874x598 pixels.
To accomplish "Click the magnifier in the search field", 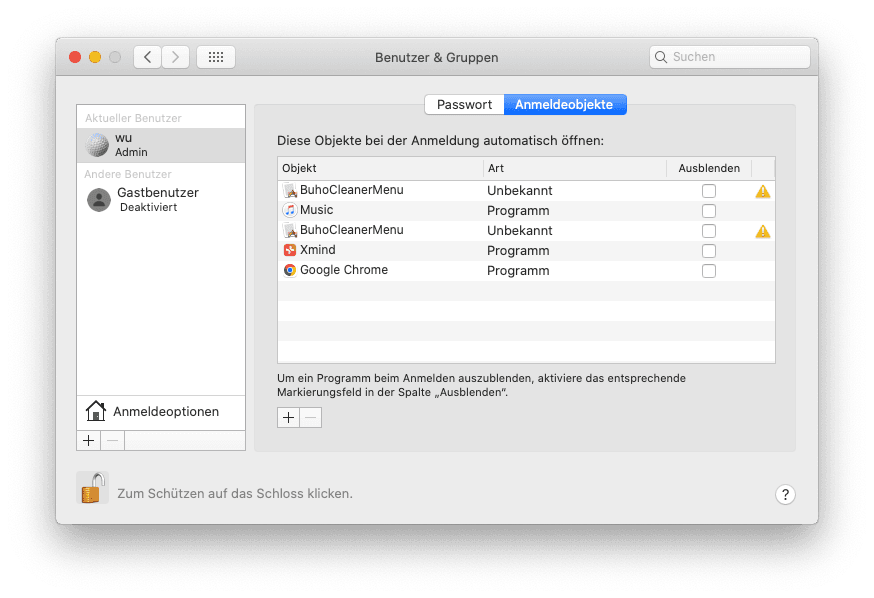I will (x=661, y=57).
